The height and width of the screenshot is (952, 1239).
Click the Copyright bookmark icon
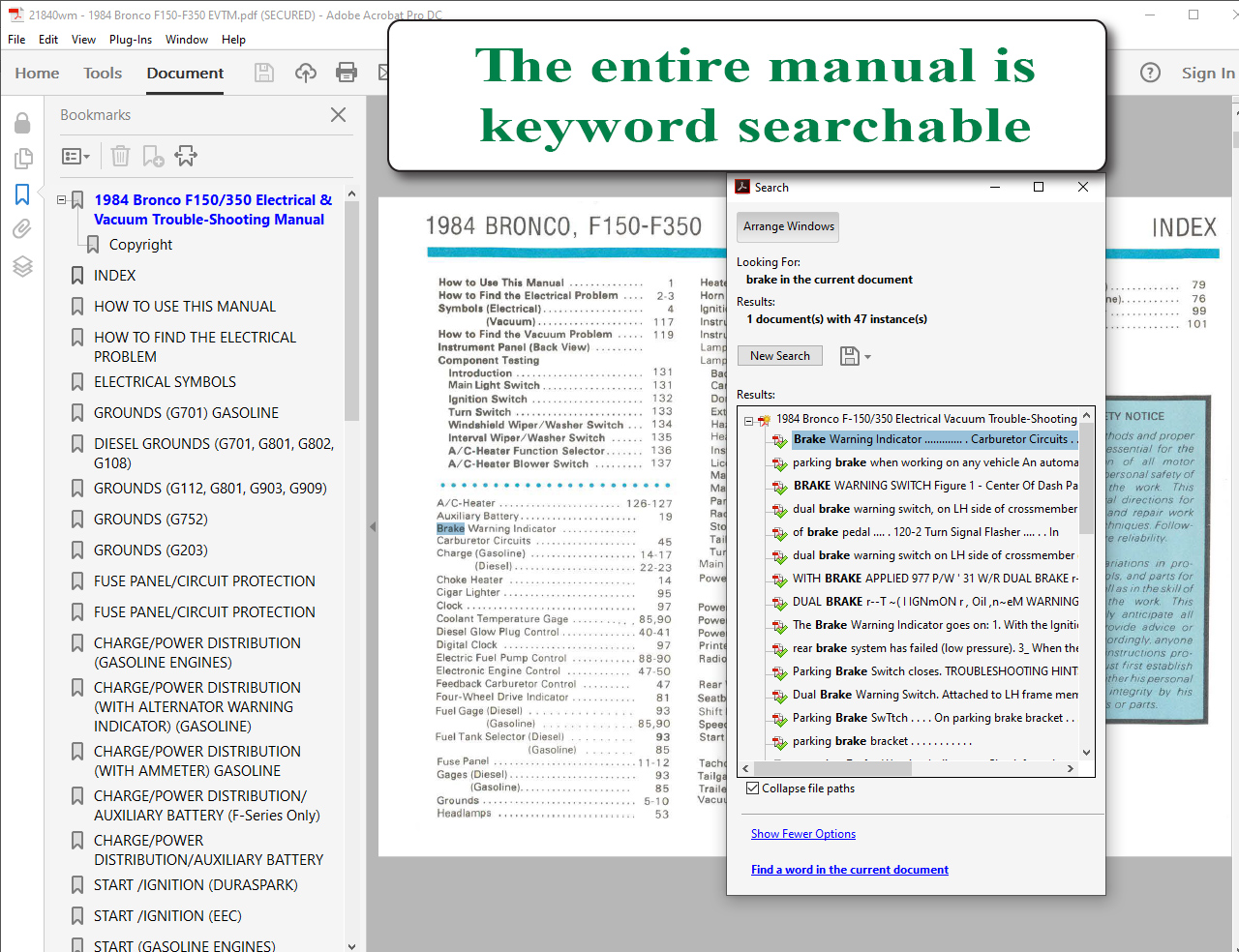(x=93, y=245)
